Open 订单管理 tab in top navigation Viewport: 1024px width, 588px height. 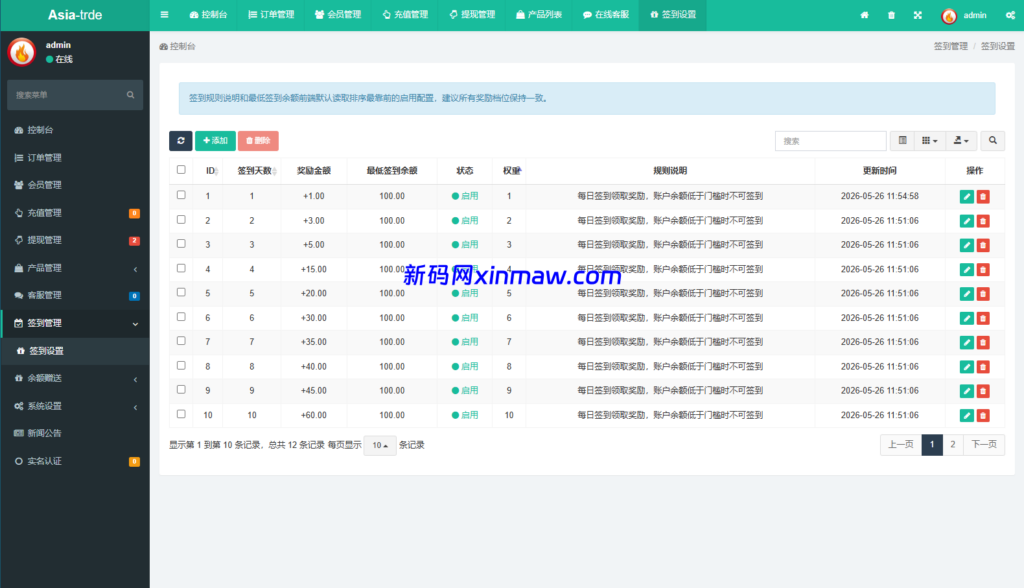pos(271,14)
